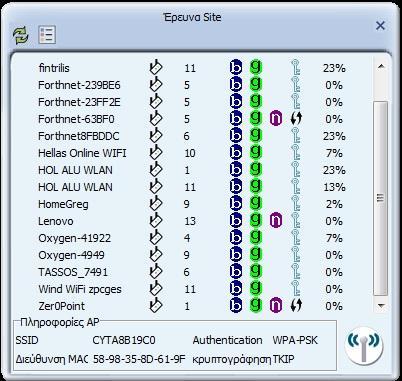
Task: Open the list view options icon
Action: [x=47, y=34]
